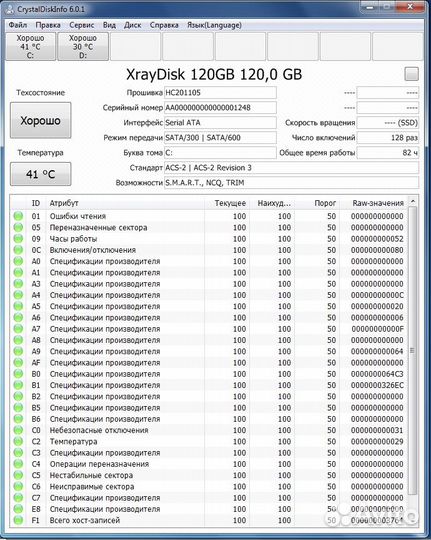Click the CrystalDiskInfo title bar icon

(x=10, y=9)
